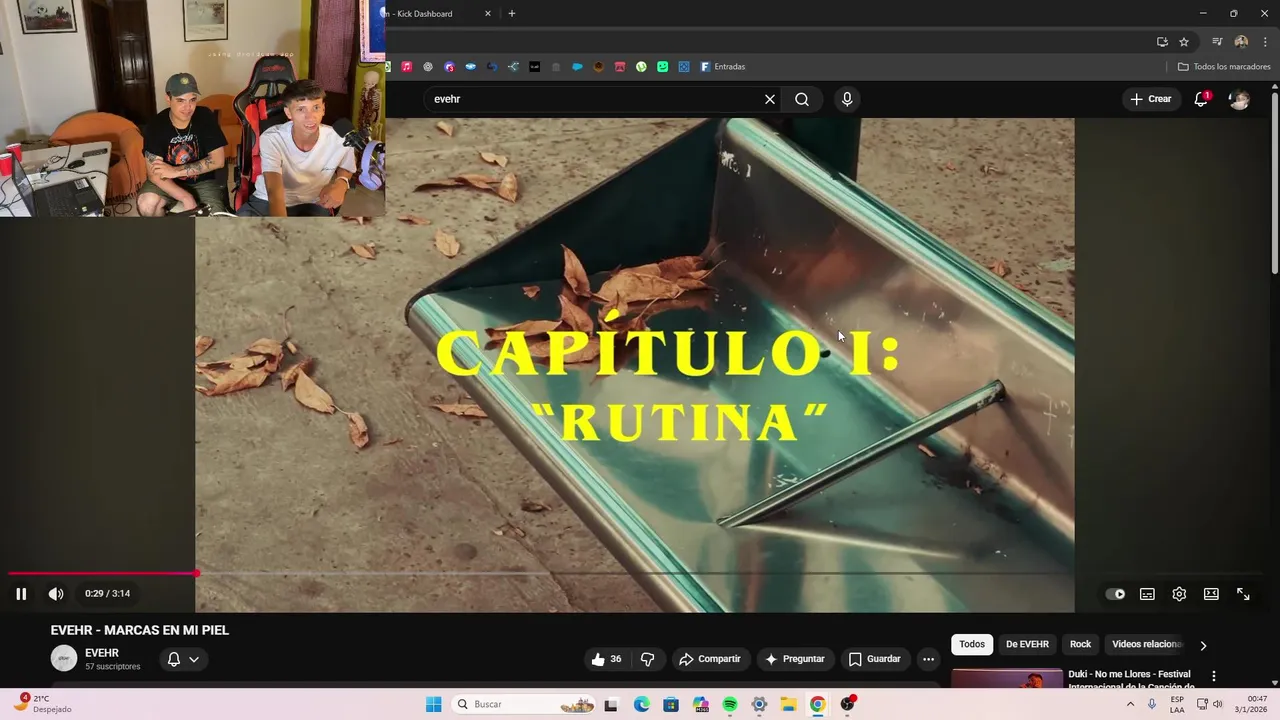The image size is (1280, 720).
Task: Open the EVEHR channel avatar
Action: click(64, 658)
